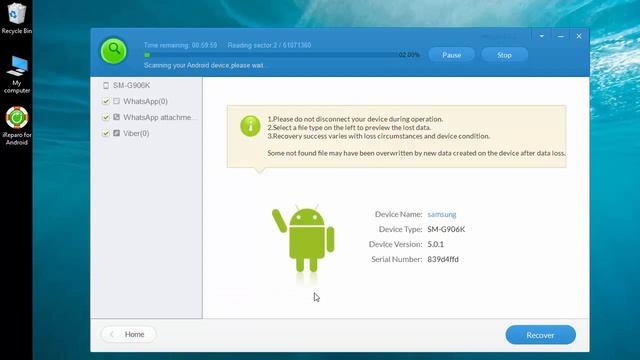Select WhatsApp attachments in the sidebar
Screen dimensions: 640x360
(158, 118)
